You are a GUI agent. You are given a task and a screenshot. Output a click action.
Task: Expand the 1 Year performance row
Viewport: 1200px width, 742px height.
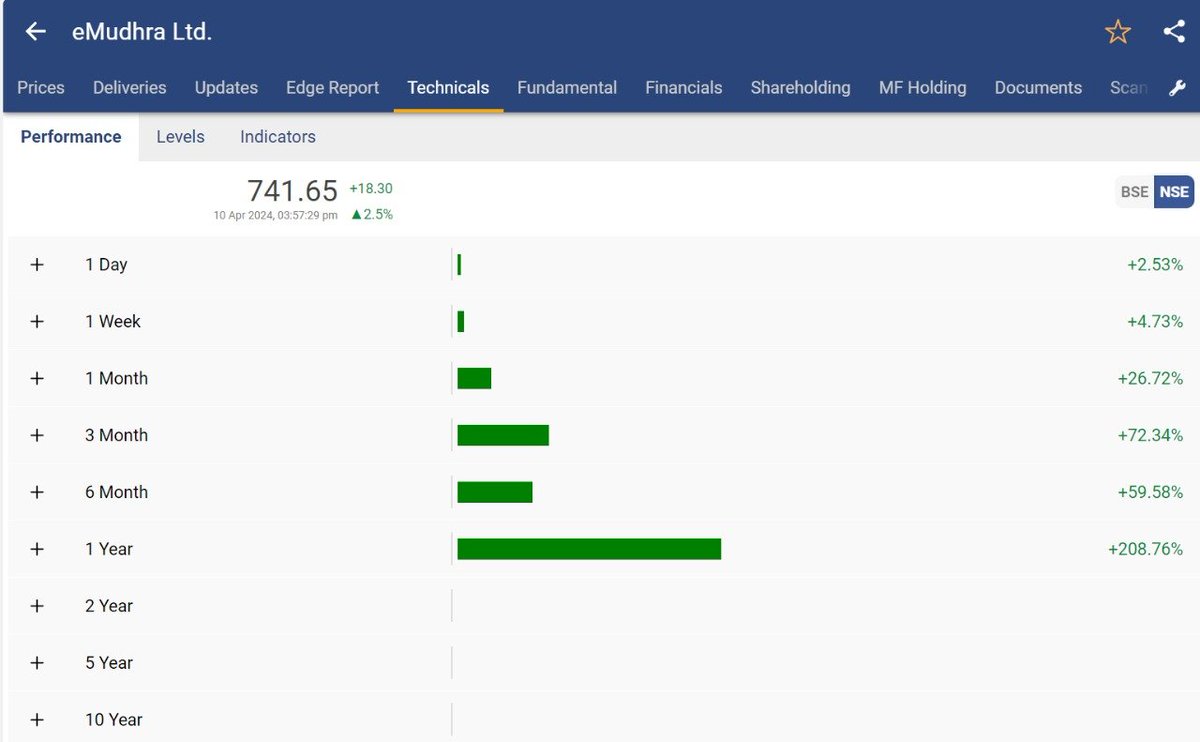tap(37, 550)
